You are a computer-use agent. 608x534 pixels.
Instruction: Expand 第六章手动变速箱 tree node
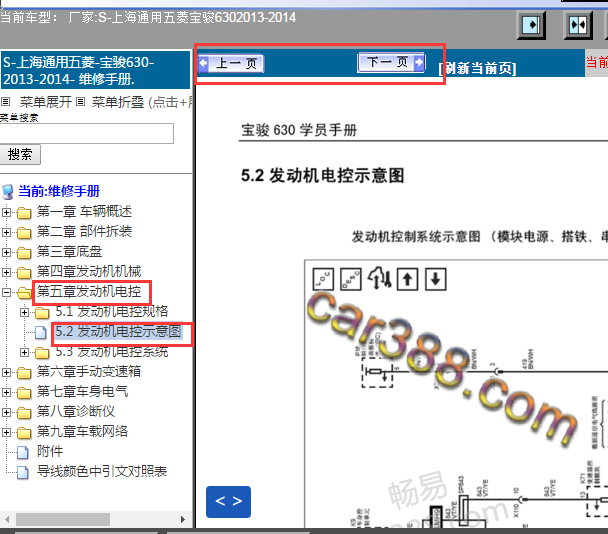click(6, 372)
